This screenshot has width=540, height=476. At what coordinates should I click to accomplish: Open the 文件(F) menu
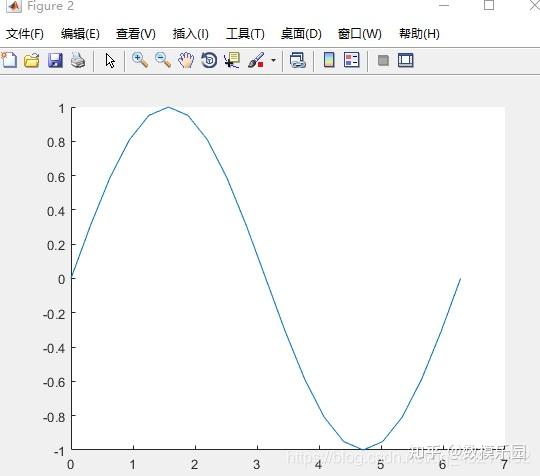[x=25, y=34]
